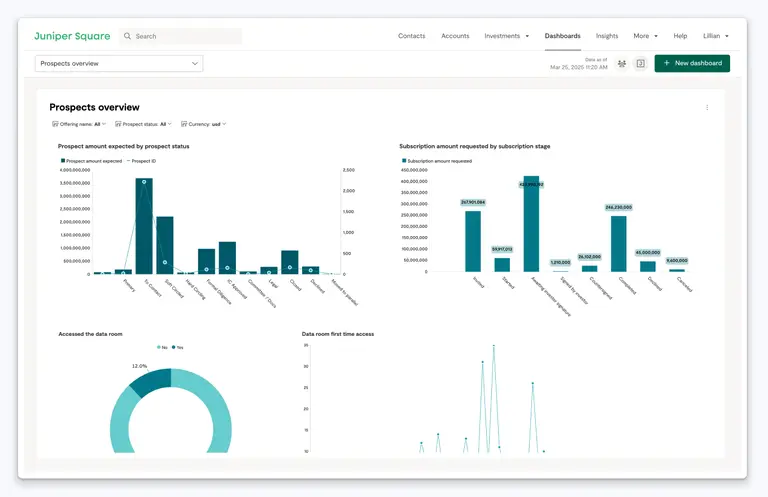
Task: Open the Offering name filter dropdown
Action: point(79,124)
